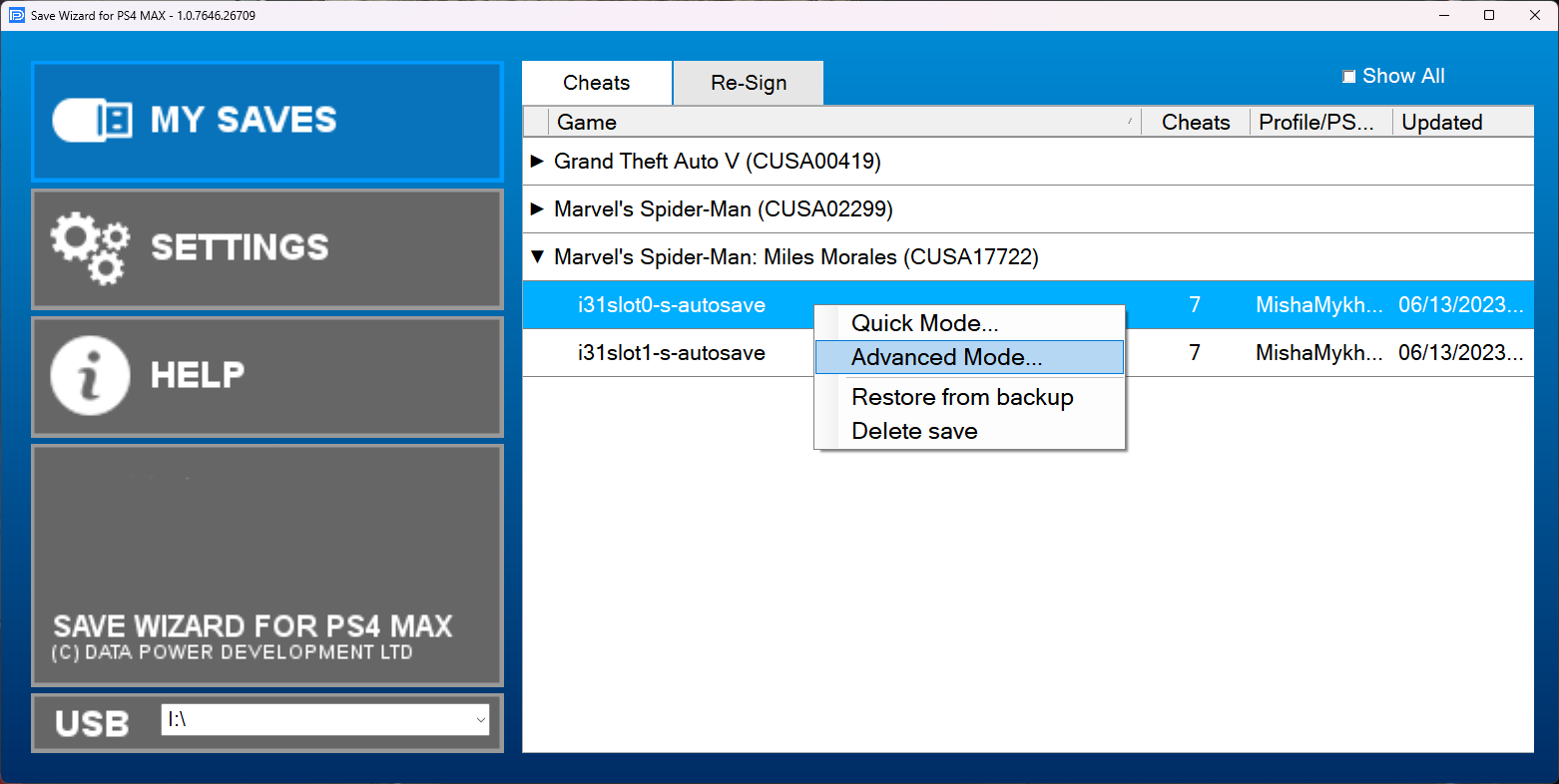1559x784 pixels.
Task: Sort by the Profile/PS column header
Action: [x=1321, y=122]
